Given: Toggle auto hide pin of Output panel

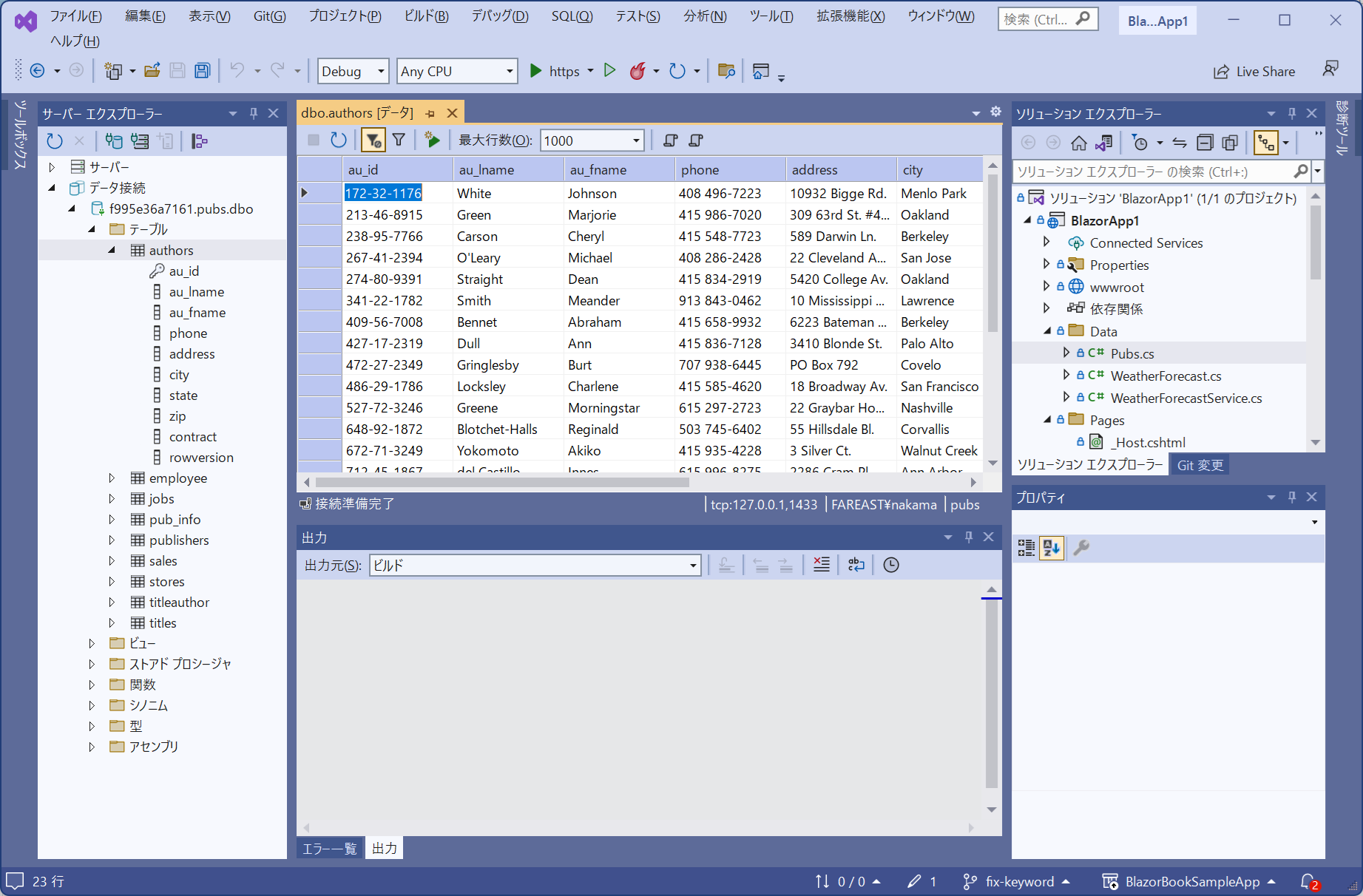Looking at the screenshot, I should point(968,537).
